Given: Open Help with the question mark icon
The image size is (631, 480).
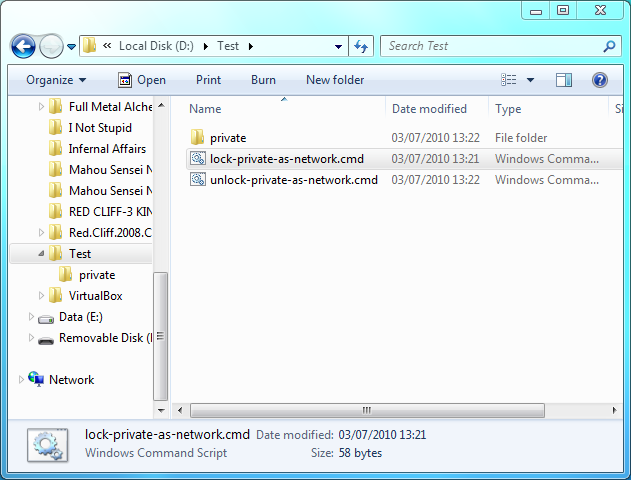Looking at the screenshot, I should pyautogui.click(x=600, y=80).
